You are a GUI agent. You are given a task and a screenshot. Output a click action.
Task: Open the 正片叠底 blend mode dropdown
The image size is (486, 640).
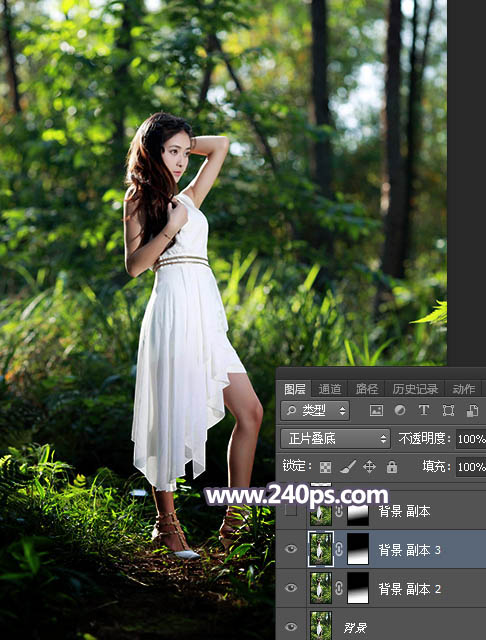[x=335, y=439]
